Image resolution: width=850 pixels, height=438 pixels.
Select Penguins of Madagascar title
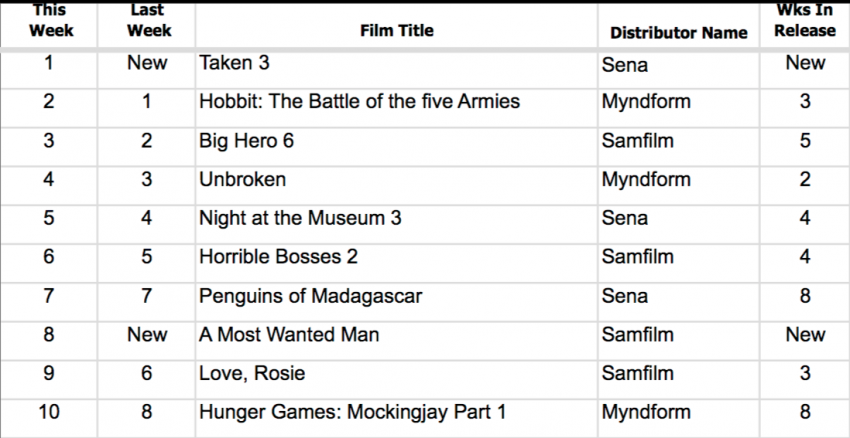pos(311,296)
